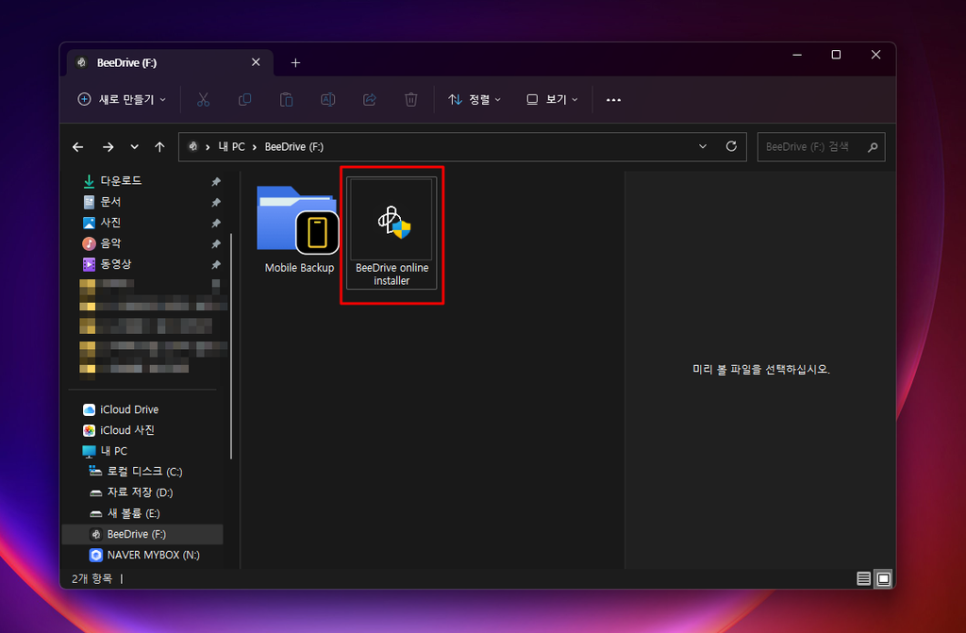Go back with the left arrow
This screenshot has height=633, width=966.
78,147
